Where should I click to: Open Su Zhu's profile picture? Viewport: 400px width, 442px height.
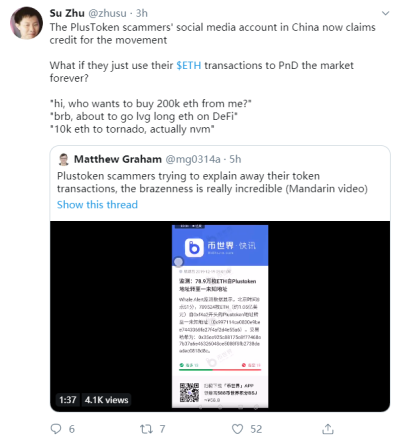pyautogui.click(x=26, y=23)
